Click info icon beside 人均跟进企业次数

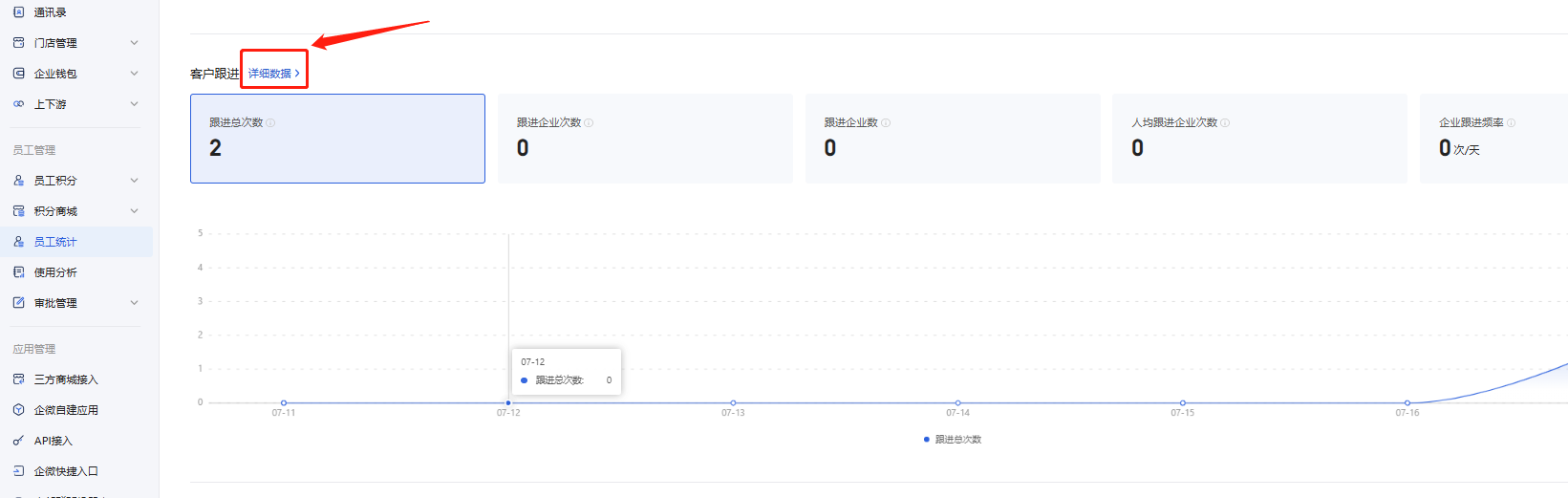[x=1225, y=123]
